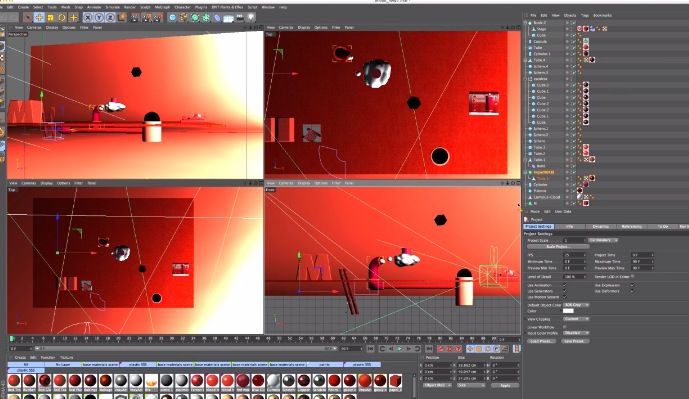Select the Rotate tool in top toolbar

(x=62, y=18)
